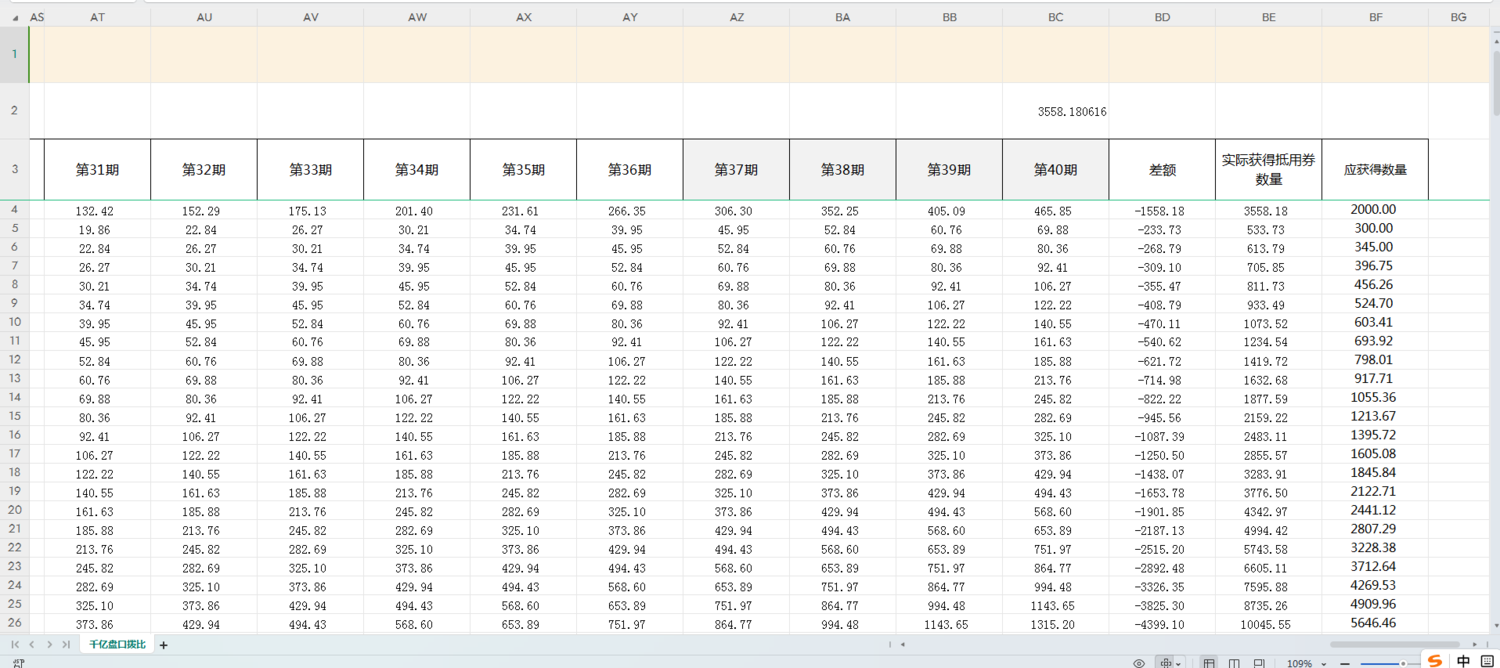
Task: Select column BC header
Action: (x=1056, y=18)
